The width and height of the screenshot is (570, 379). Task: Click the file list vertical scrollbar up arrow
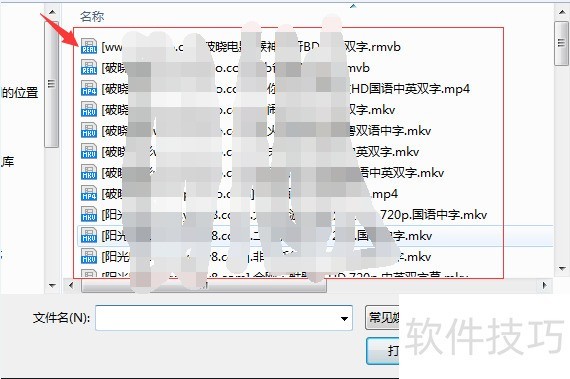click(562, 12)
